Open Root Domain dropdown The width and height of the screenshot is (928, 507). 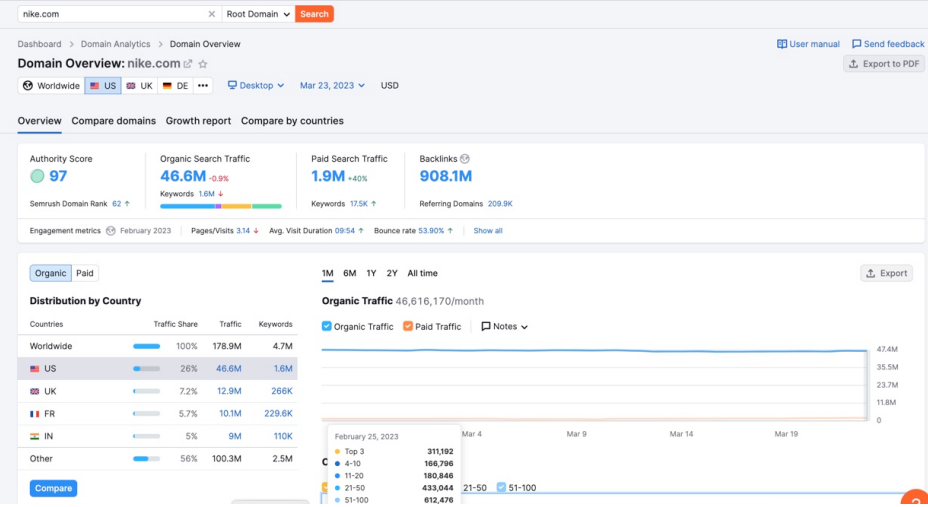pyautogui.click(x=258, y=14)
